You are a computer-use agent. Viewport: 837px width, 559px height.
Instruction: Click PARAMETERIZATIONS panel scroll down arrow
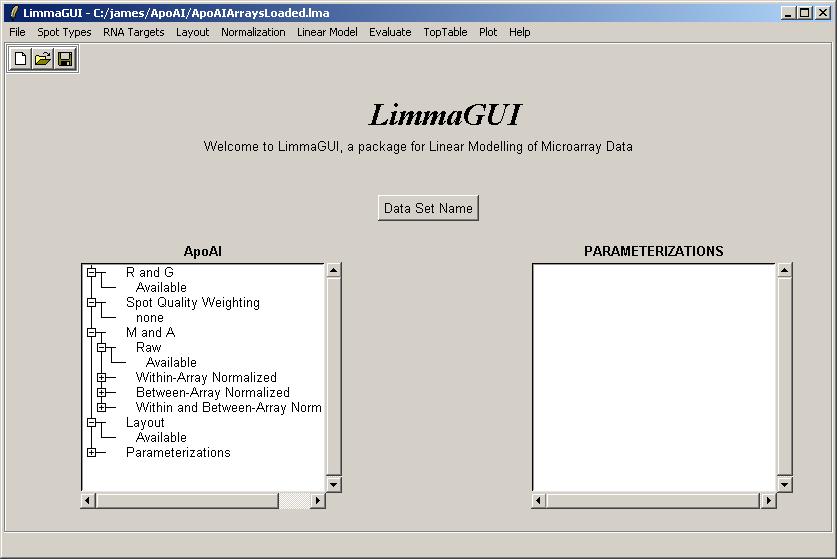784,484
